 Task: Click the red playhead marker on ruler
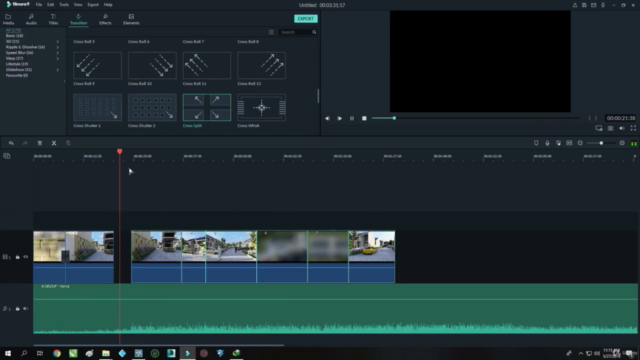(x=120, y=151)
